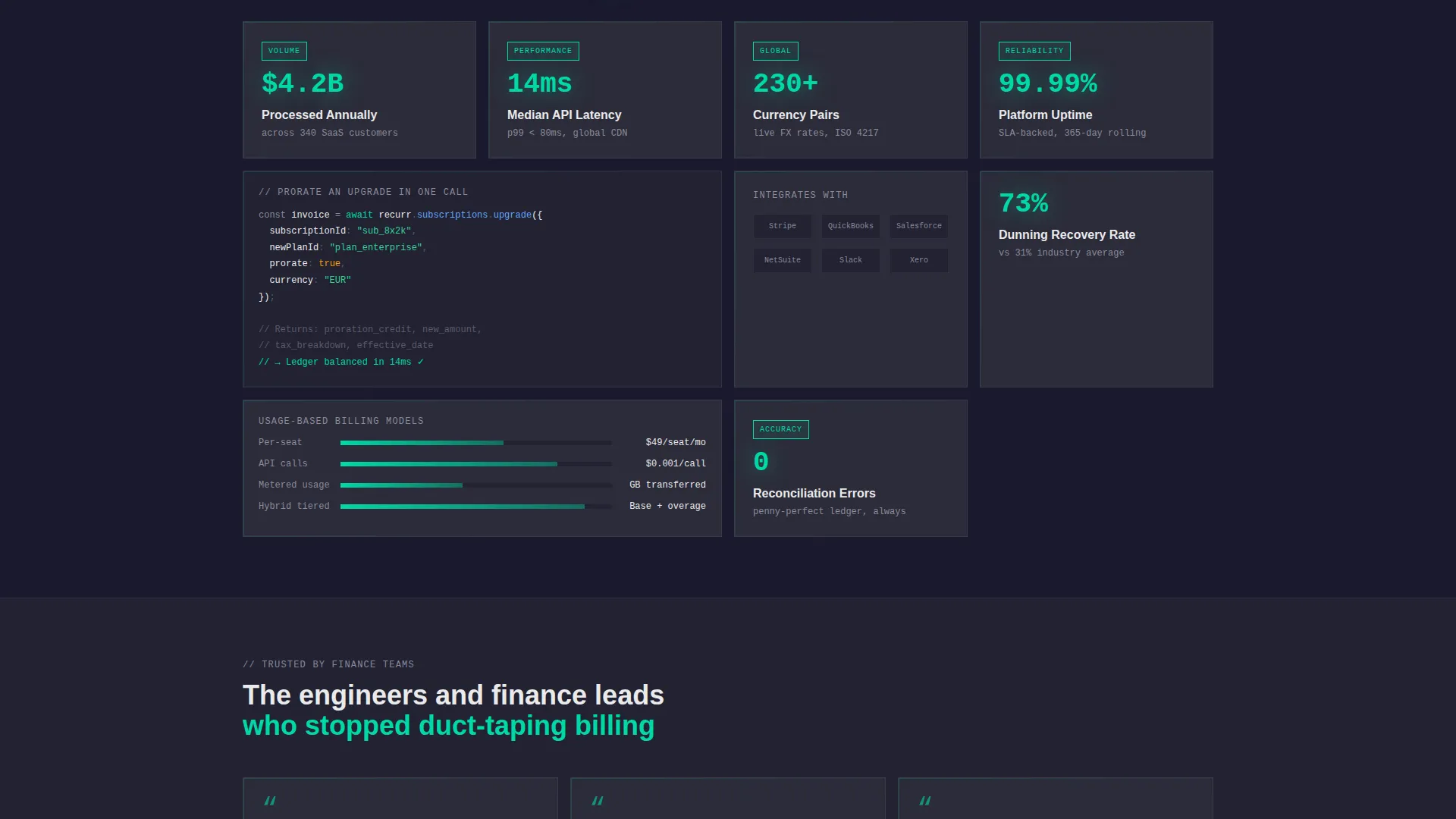Screen dimensions: 1456x819
Task: Click 'across 340 SaaS customers' text
Action: (329, 133)
